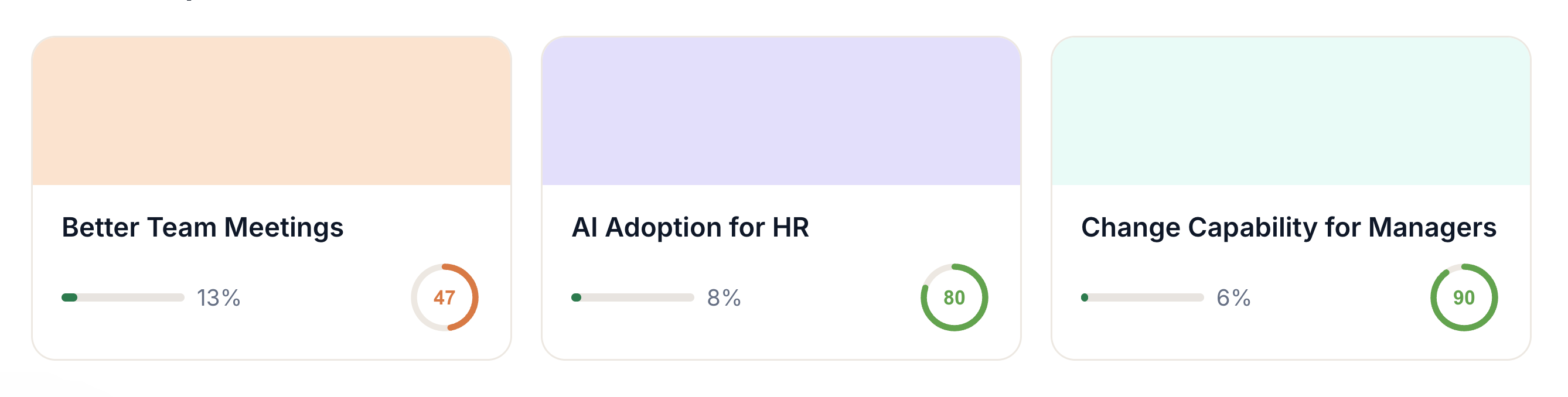1568x397 pixels.
Task: Open Change Capability for Managers title
Action: point(1289,227)
